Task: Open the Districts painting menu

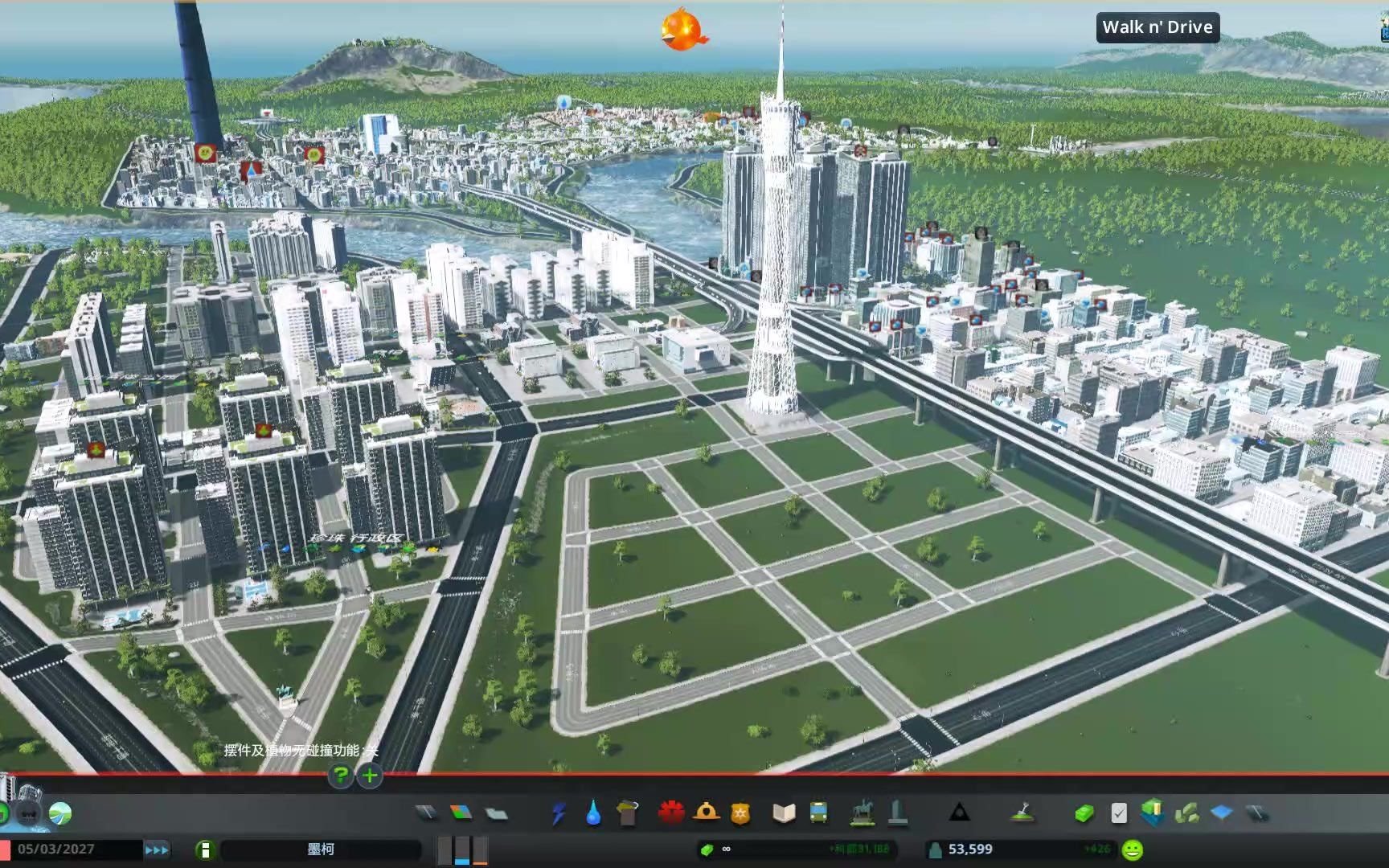Action: point(497,813)
